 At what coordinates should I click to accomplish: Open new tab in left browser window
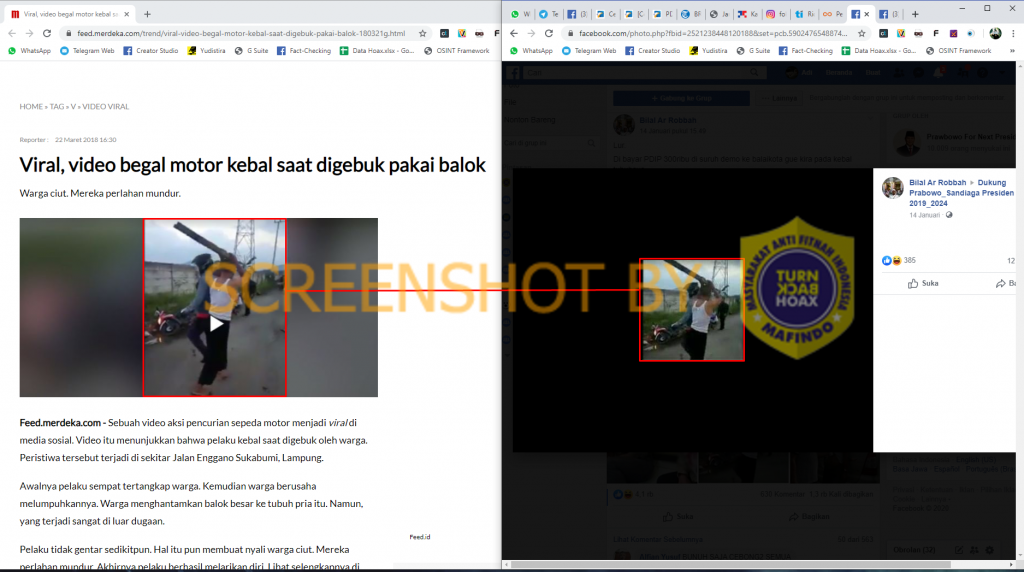(x=148, y=14)
